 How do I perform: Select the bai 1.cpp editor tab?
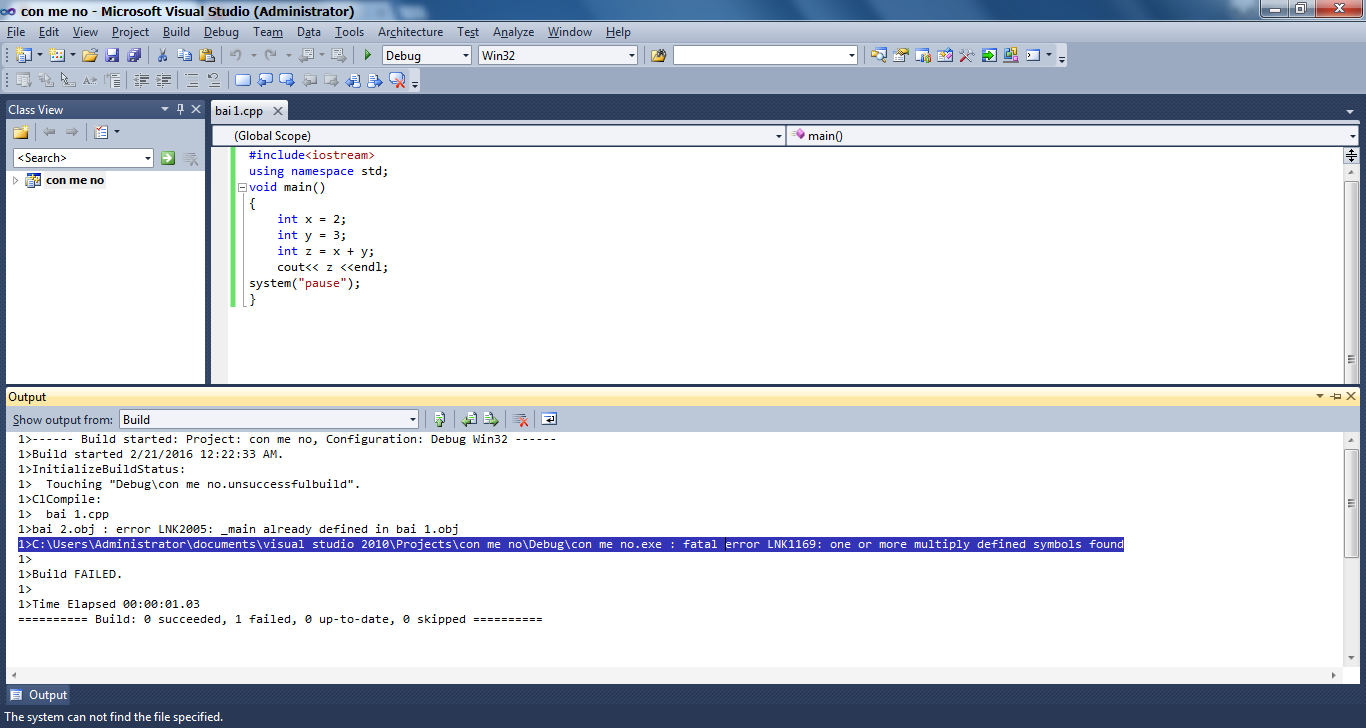pos(239,111)
